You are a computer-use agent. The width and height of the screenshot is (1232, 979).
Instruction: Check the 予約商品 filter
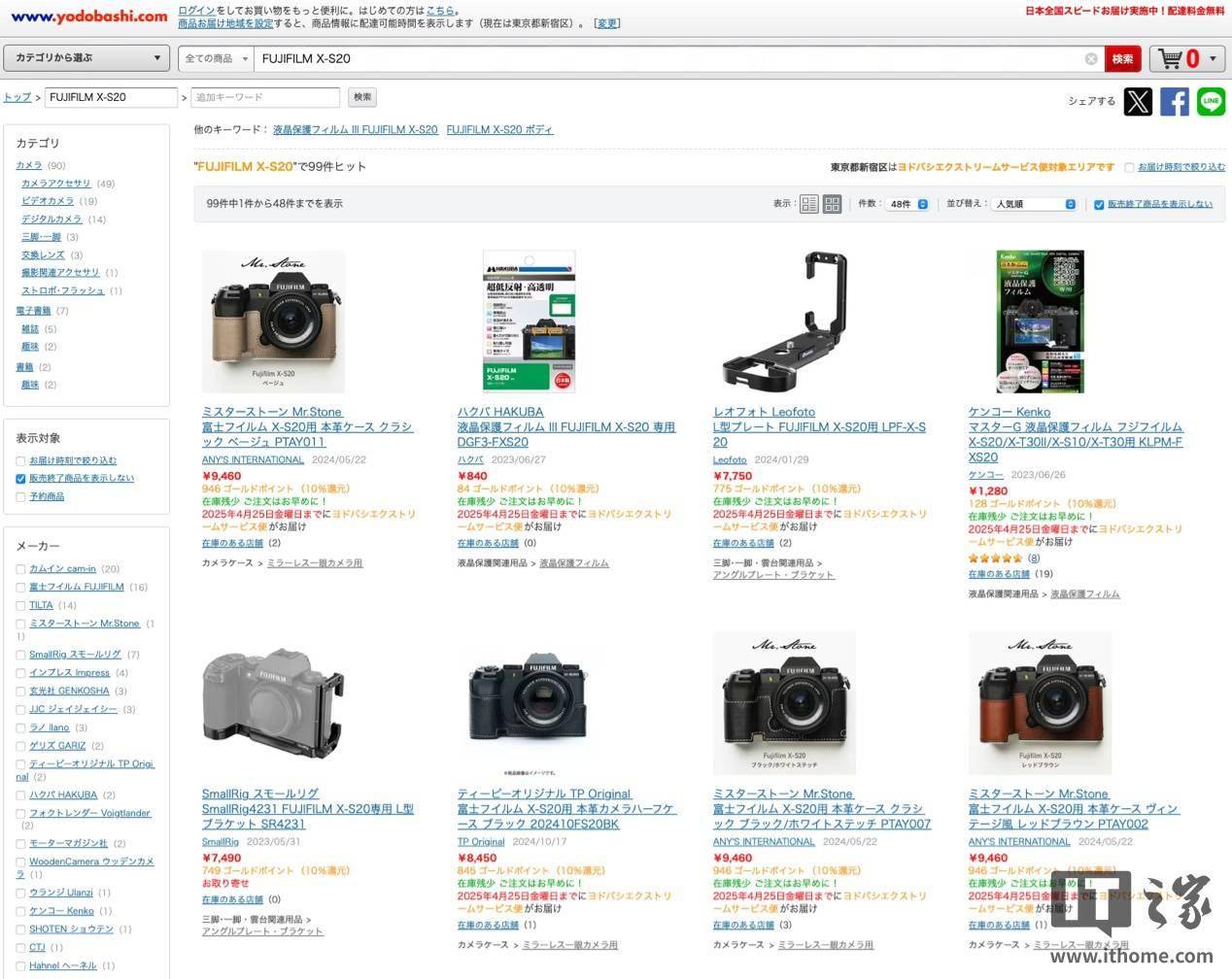pyautogui.click(x=20, y=496)
